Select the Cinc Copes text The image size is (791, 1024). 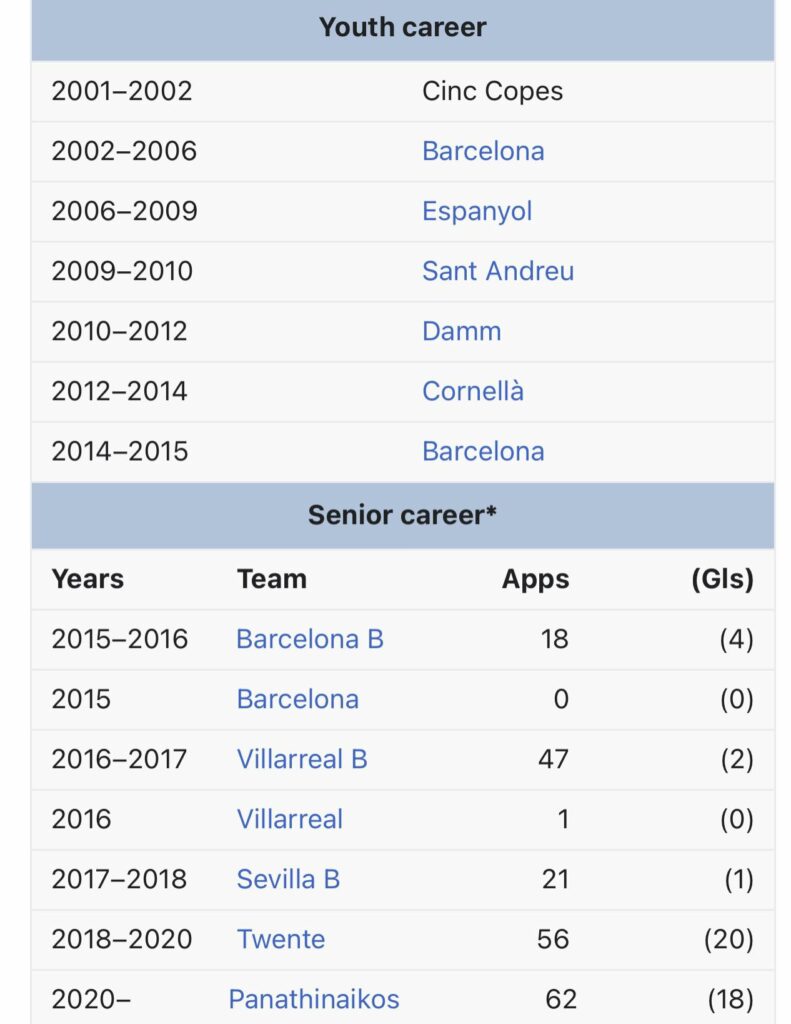pyautogui.click(x=492, y=91)
